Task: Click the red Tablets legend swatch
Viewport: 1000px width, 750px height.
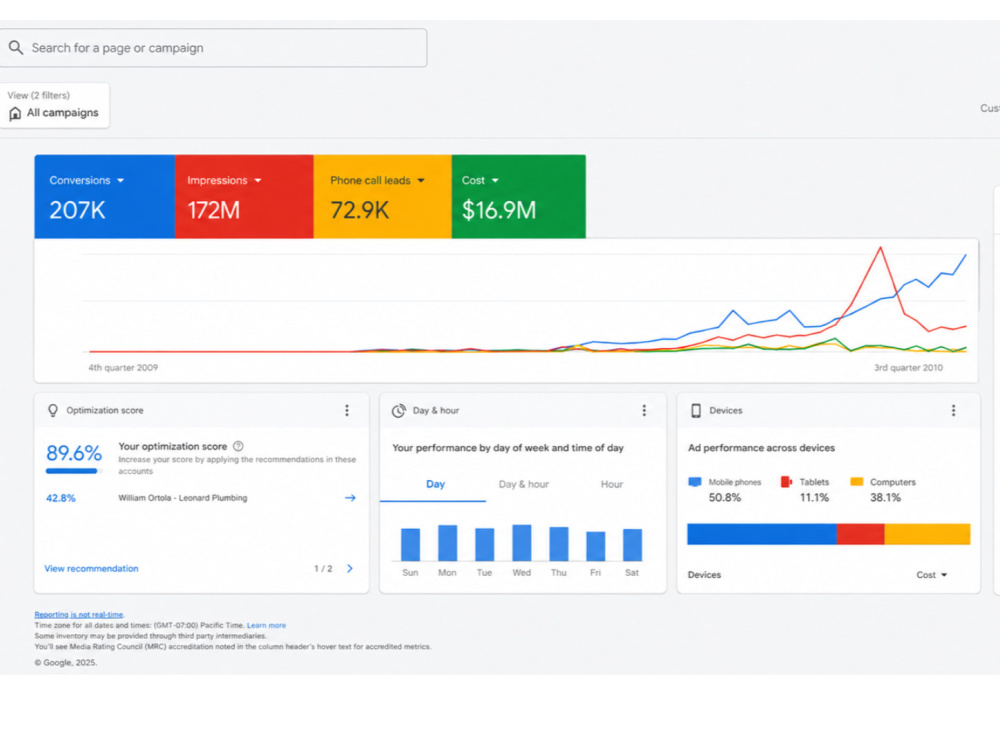Action: click(x=786, y=482)
